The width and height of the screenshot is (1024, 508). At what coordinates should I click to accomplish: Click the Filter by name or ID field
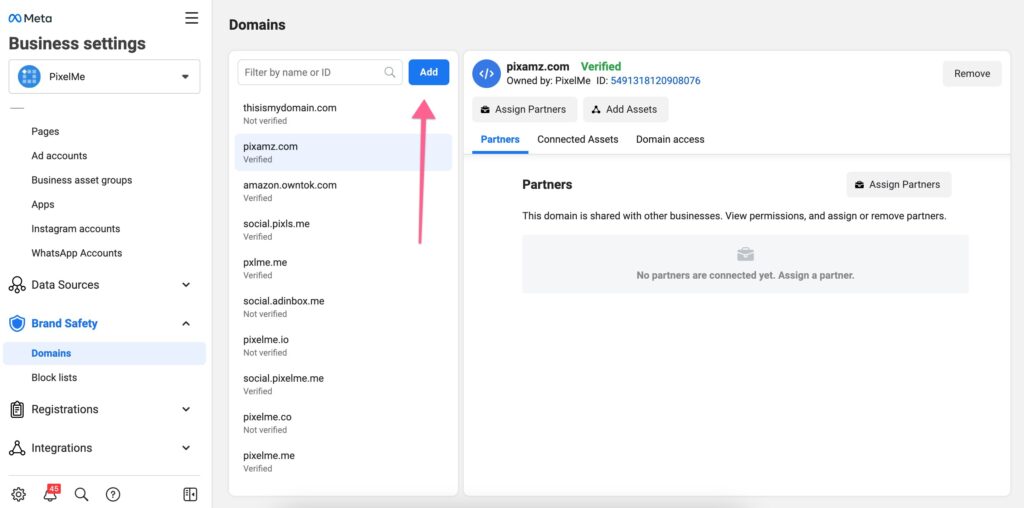point(312,72)
